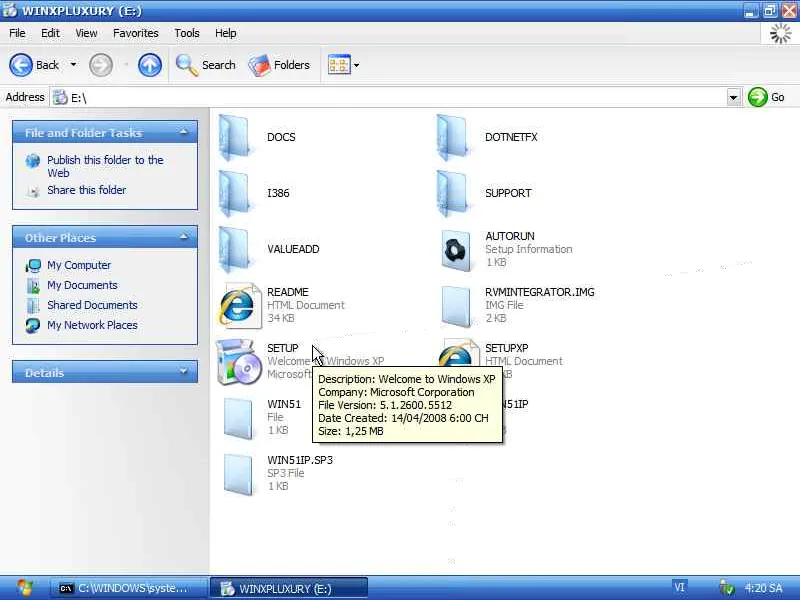The image size is (800, 600).
Task: Select the SETUPXP HTML document icon
Action: pyautogui.click(x=459, y=354)
